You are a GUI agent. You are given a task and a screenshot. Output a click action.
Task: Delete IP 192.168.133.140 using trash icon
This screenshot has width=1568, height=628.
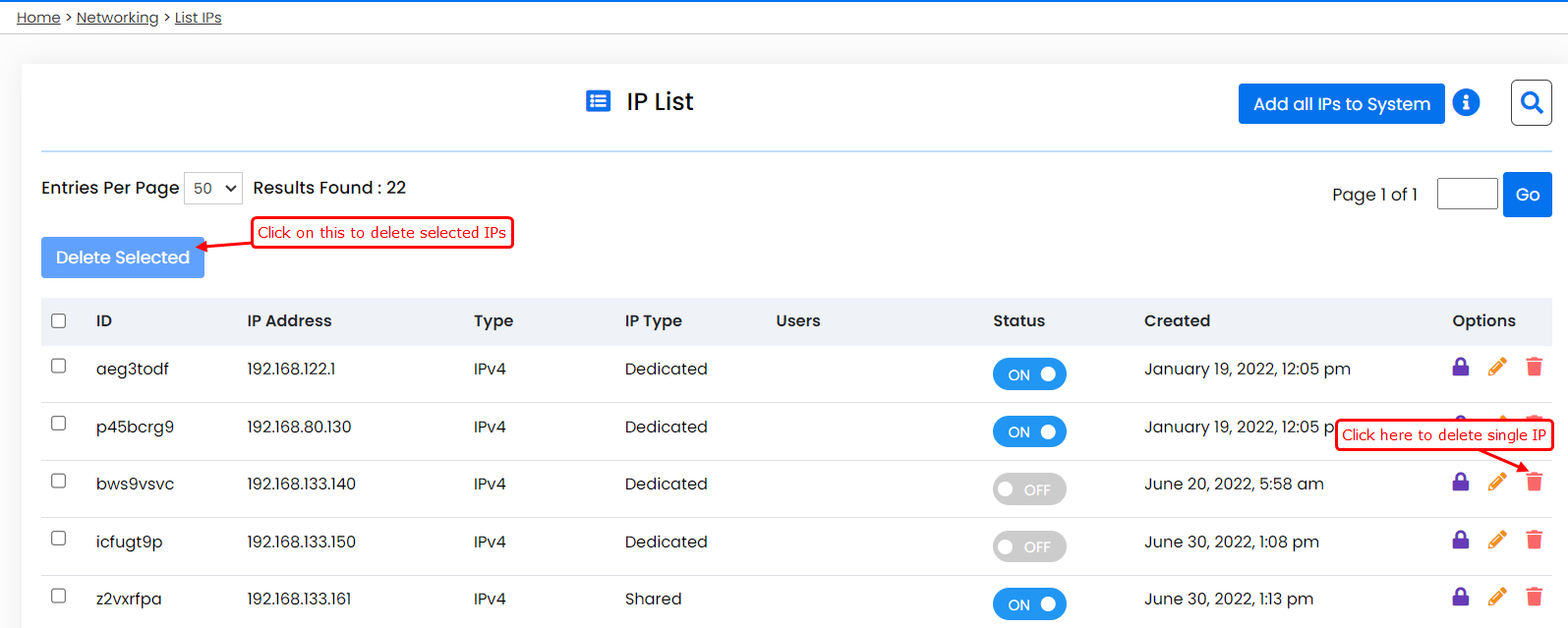1534,482
